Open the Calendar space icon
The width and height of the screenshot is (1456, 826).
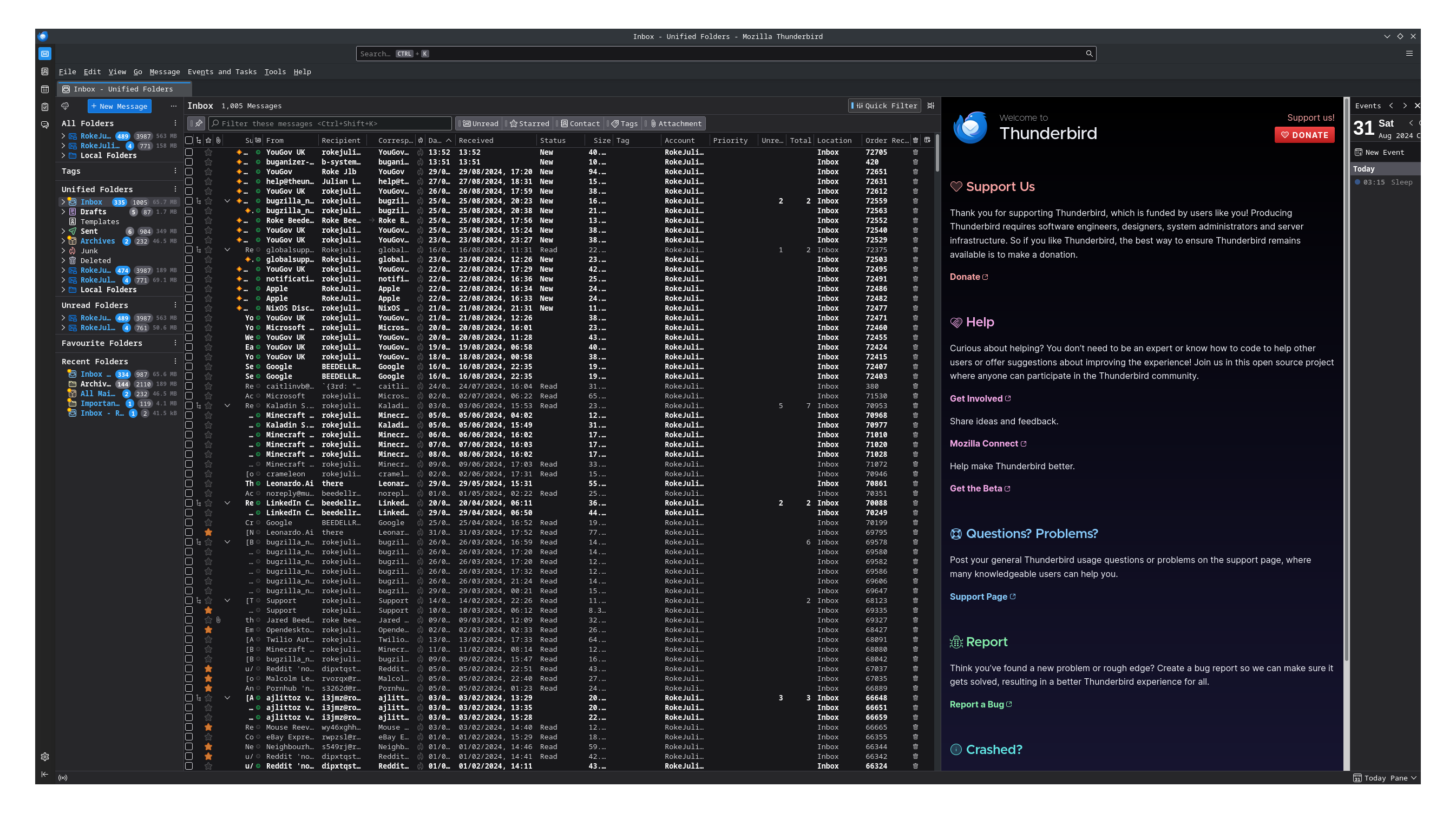pos(45,89)
